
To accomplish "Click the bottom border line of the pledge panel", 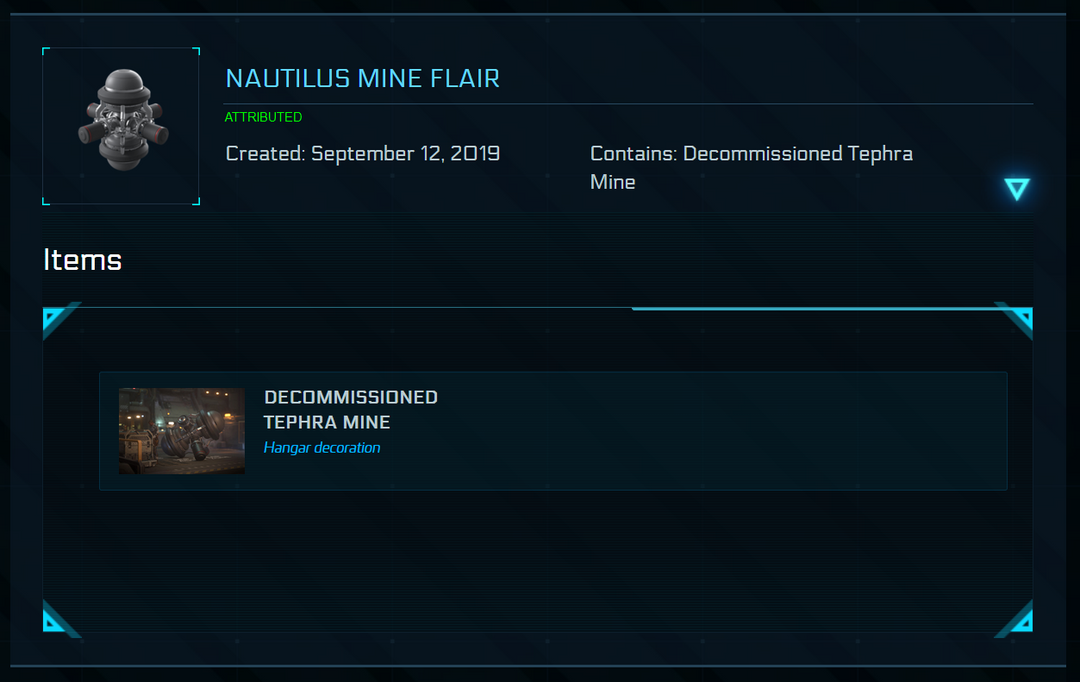I will (540, 665).
